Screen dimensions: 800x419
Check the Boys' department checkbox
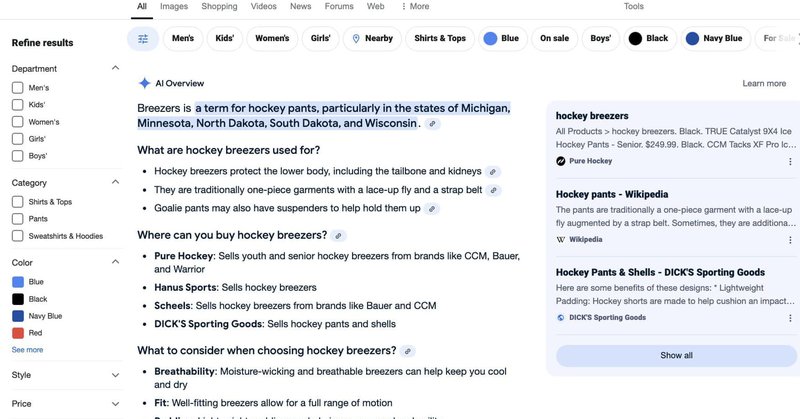[17, 156]
